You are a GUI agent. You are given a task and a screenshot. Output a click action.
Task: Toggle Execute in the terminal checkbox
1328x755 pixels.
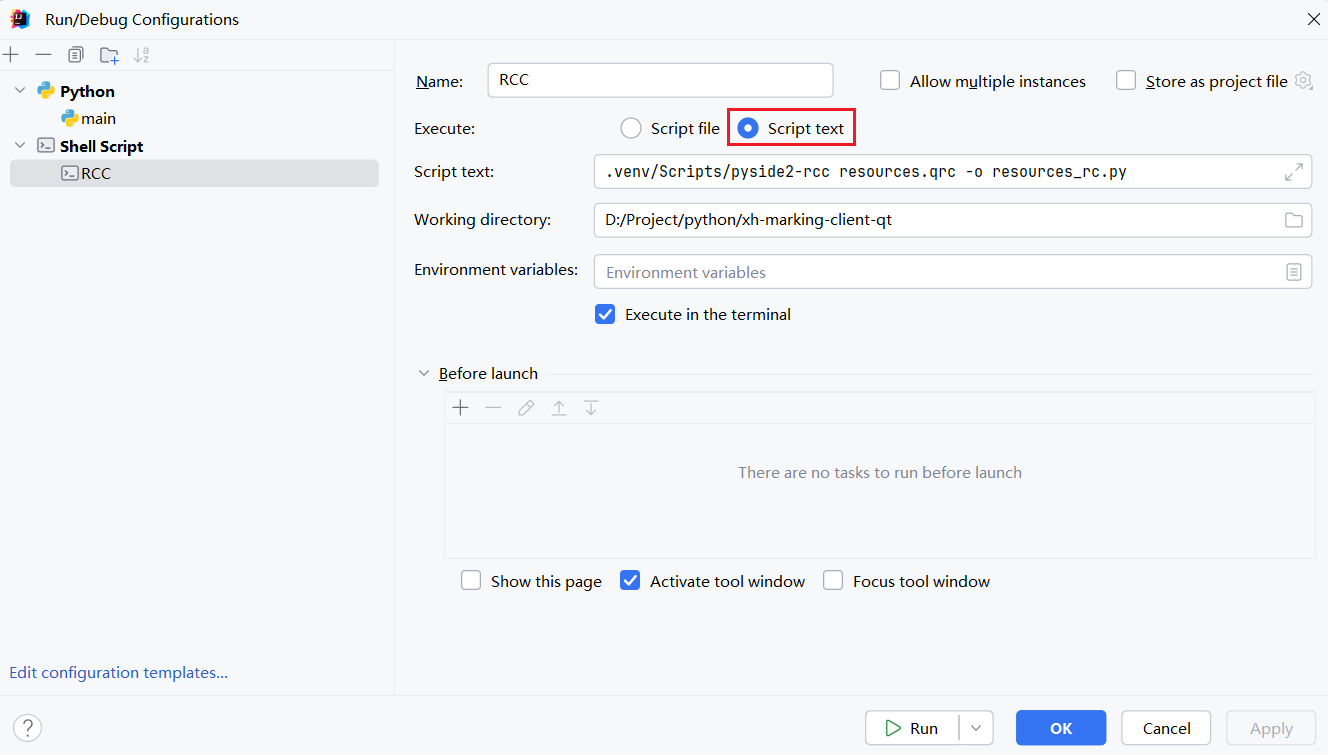605,314
